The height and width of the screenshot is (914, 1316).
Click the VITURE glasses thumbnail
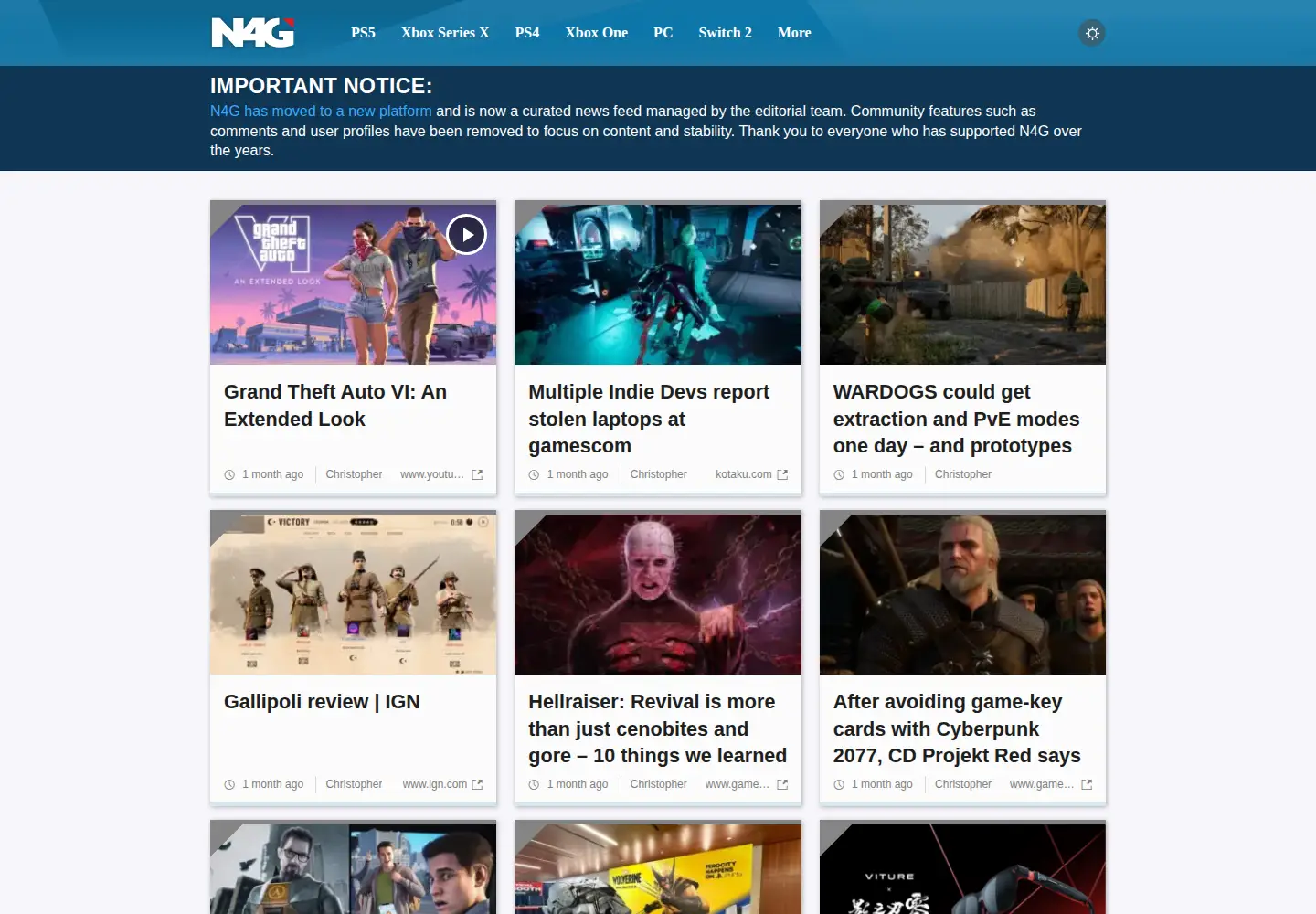coord(962,868)
